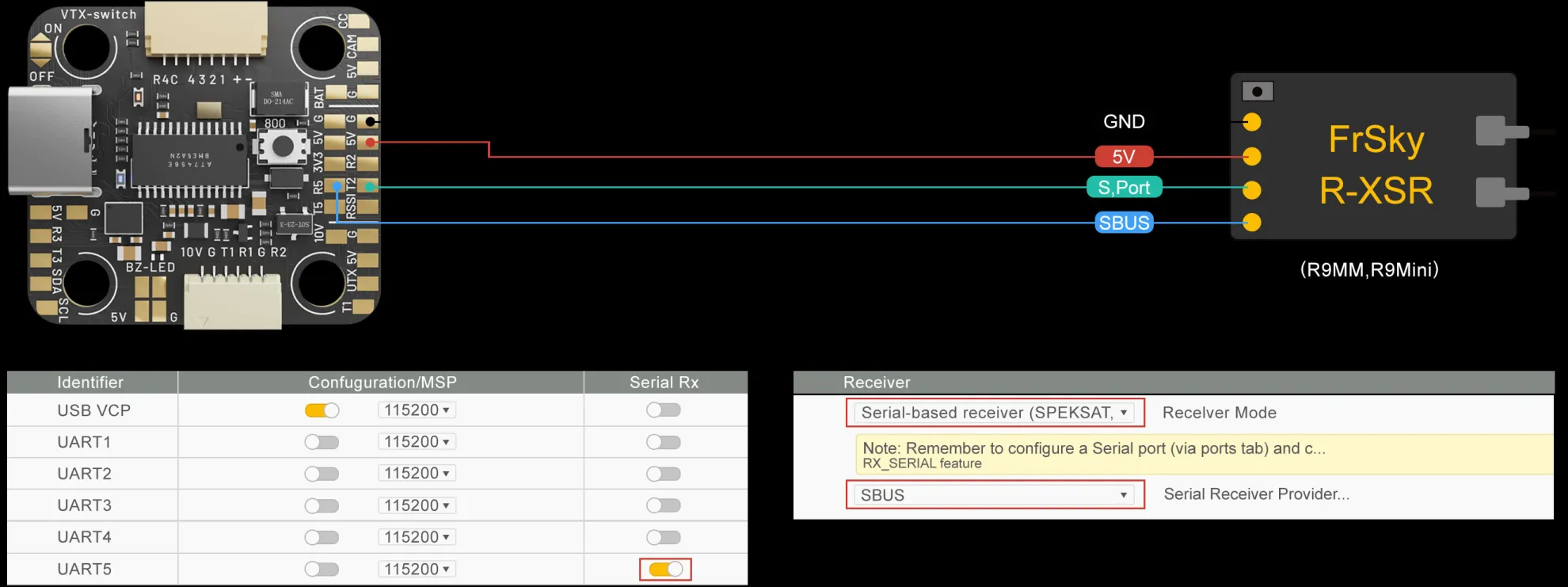Image resolution: width=1568 pixels, height=587 pixels.
Task: Click the Identifier column header
Action: click(x=90, y=383)
